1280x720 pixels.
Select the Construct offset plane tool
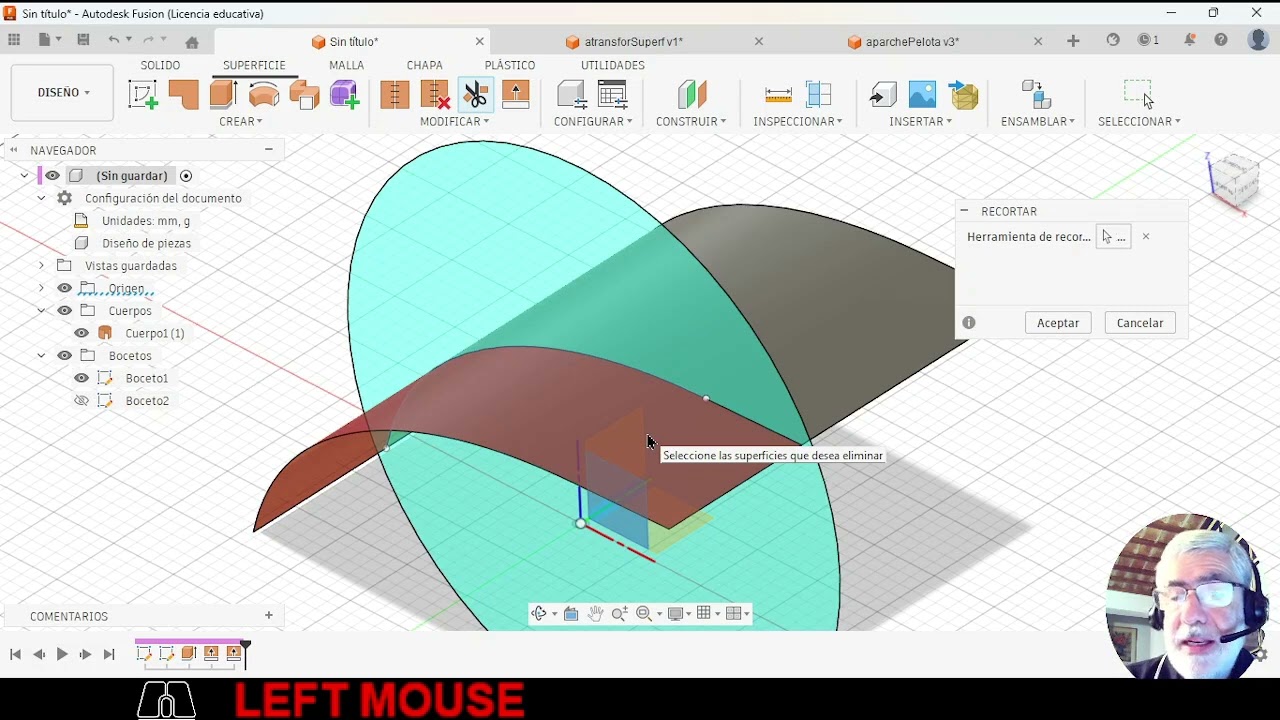(x=691, y=95)
